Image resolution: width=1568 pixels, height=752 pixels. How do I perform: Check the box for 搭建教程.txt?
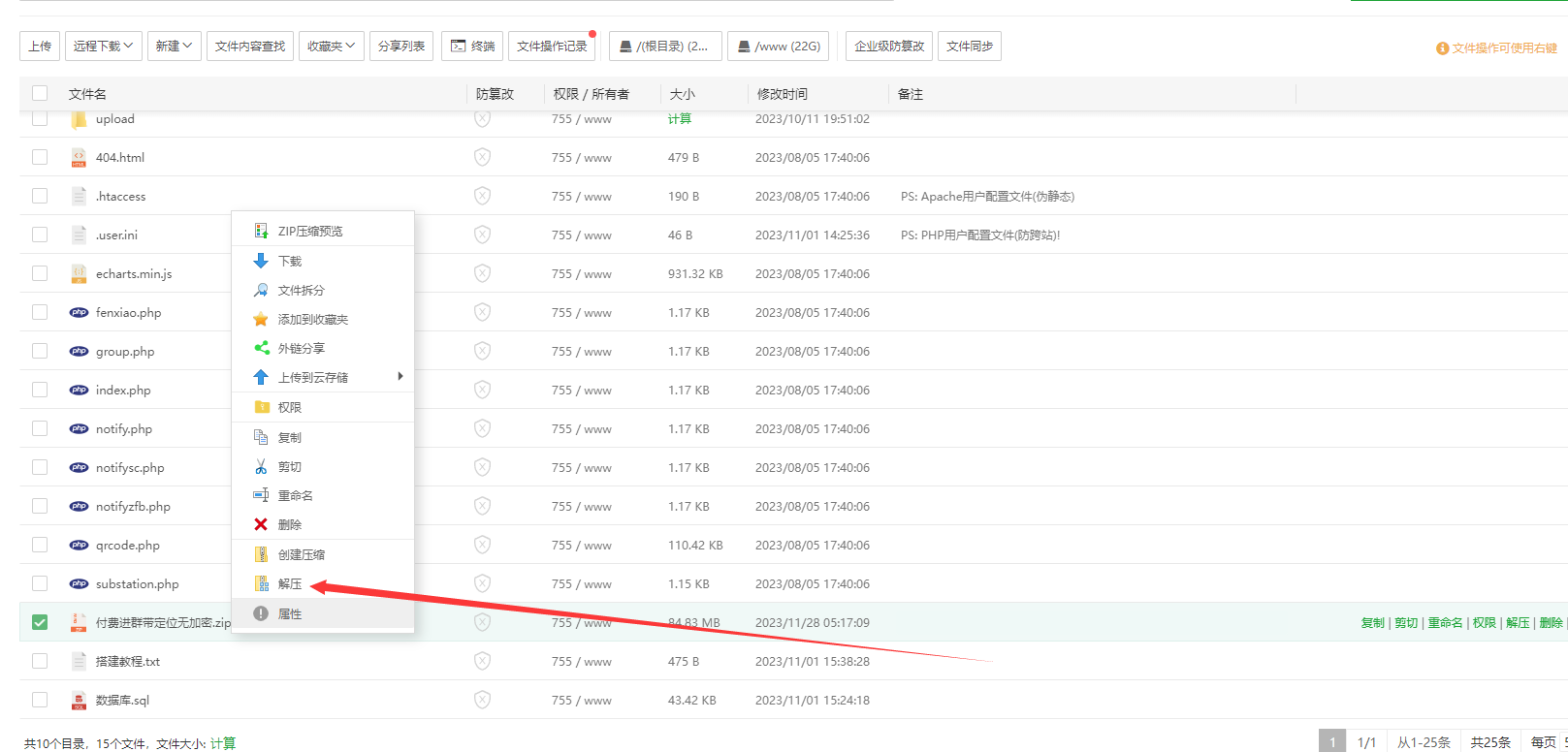40,661
